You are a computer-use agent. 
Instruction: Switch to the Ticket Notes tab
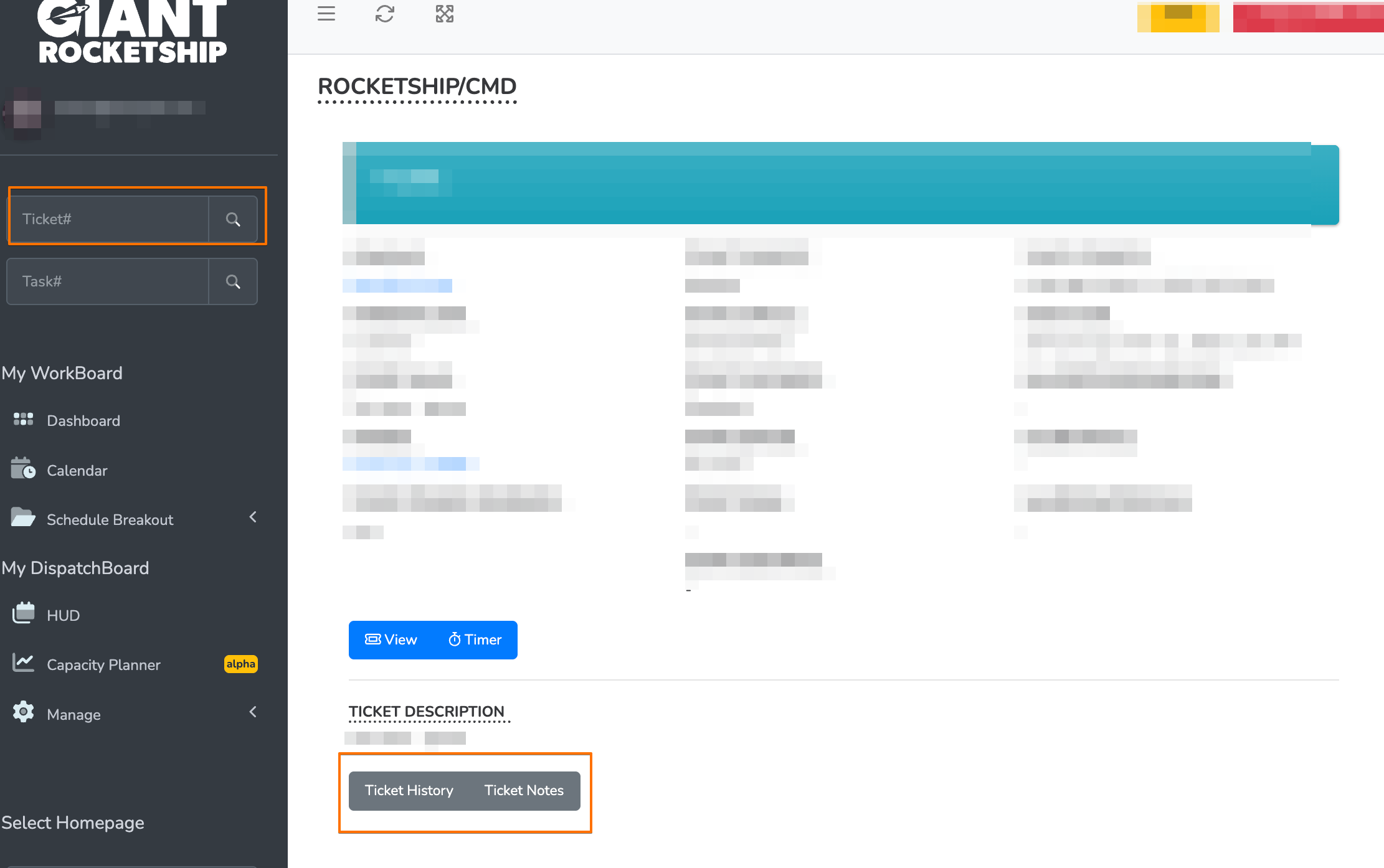click(524, 791)
